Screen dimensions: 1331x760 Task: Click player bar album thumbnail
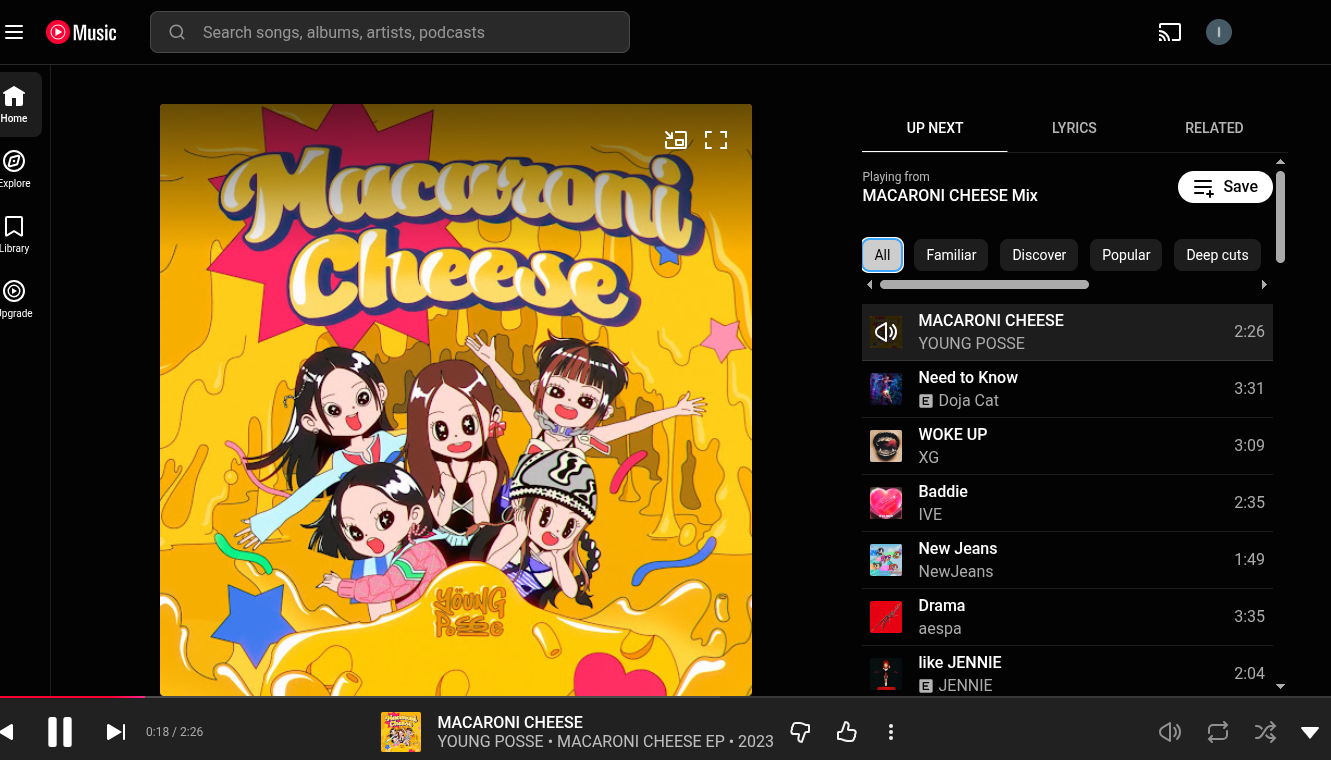pyautogui.click(x=401, y=732)
